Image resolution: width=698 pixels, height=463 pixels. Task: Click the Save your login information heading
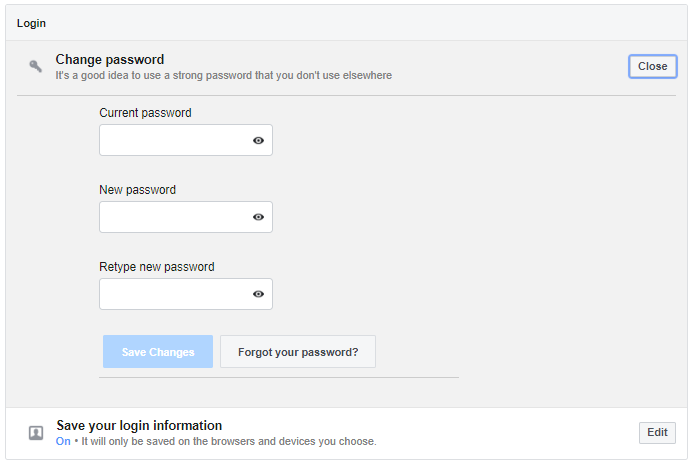[x=139, y=426]
